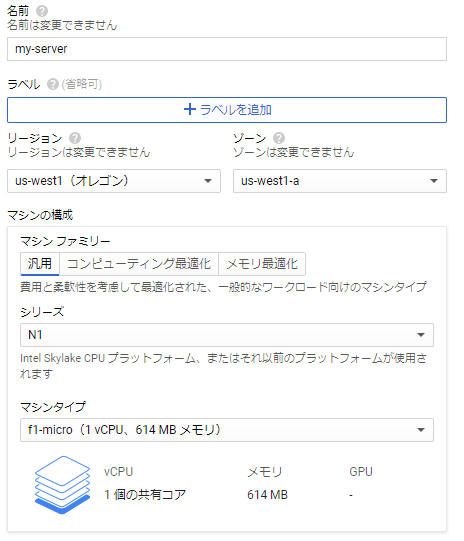Click the ゾーンは変更できません note
464x541 pixels.
pyautogui.click(x=294, y=152)
